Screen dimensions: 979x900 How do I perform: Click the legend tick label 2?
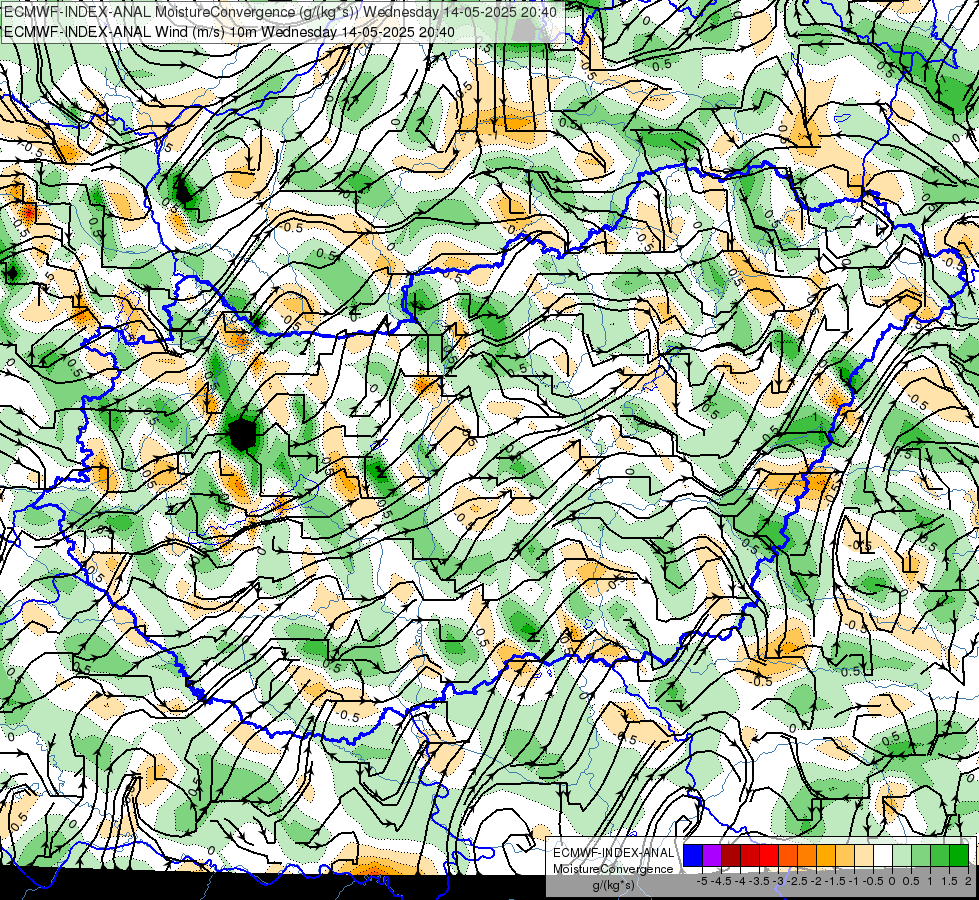click(968, 881)
